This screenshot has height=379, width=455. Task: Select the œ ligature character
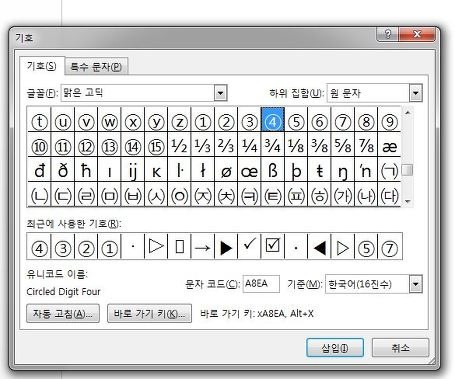250,170
